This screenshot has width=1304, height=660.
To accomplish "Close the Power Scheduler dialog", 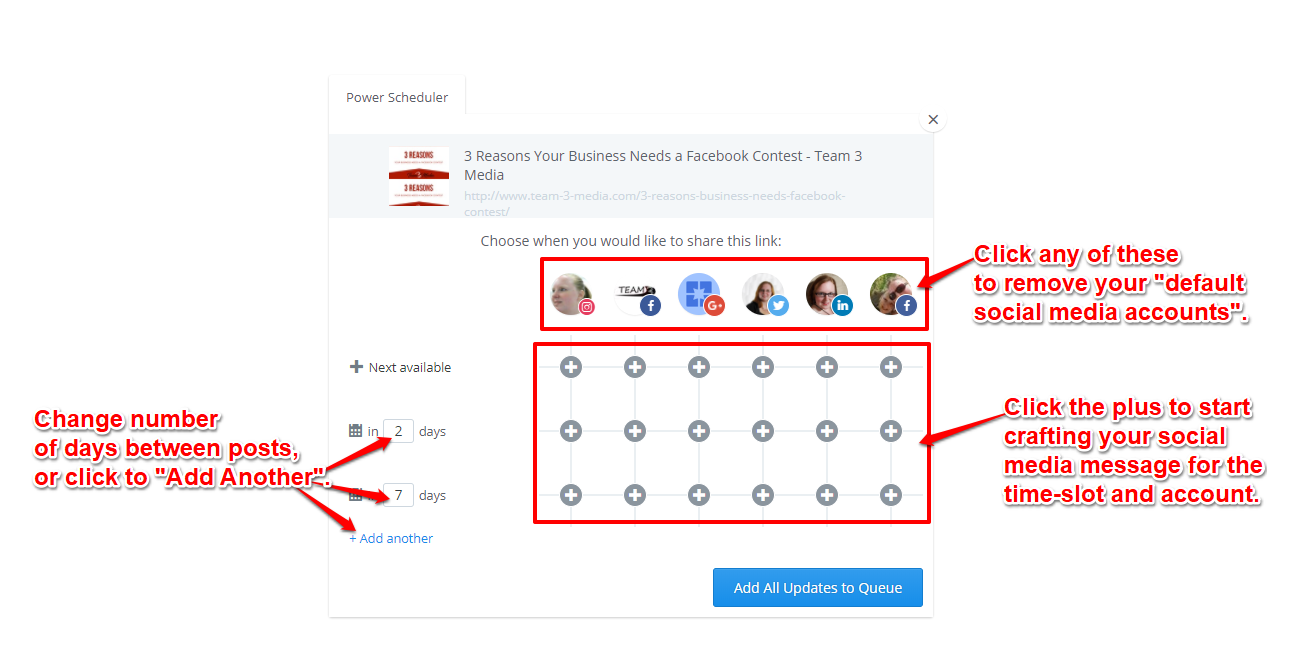I will point(933,120).
